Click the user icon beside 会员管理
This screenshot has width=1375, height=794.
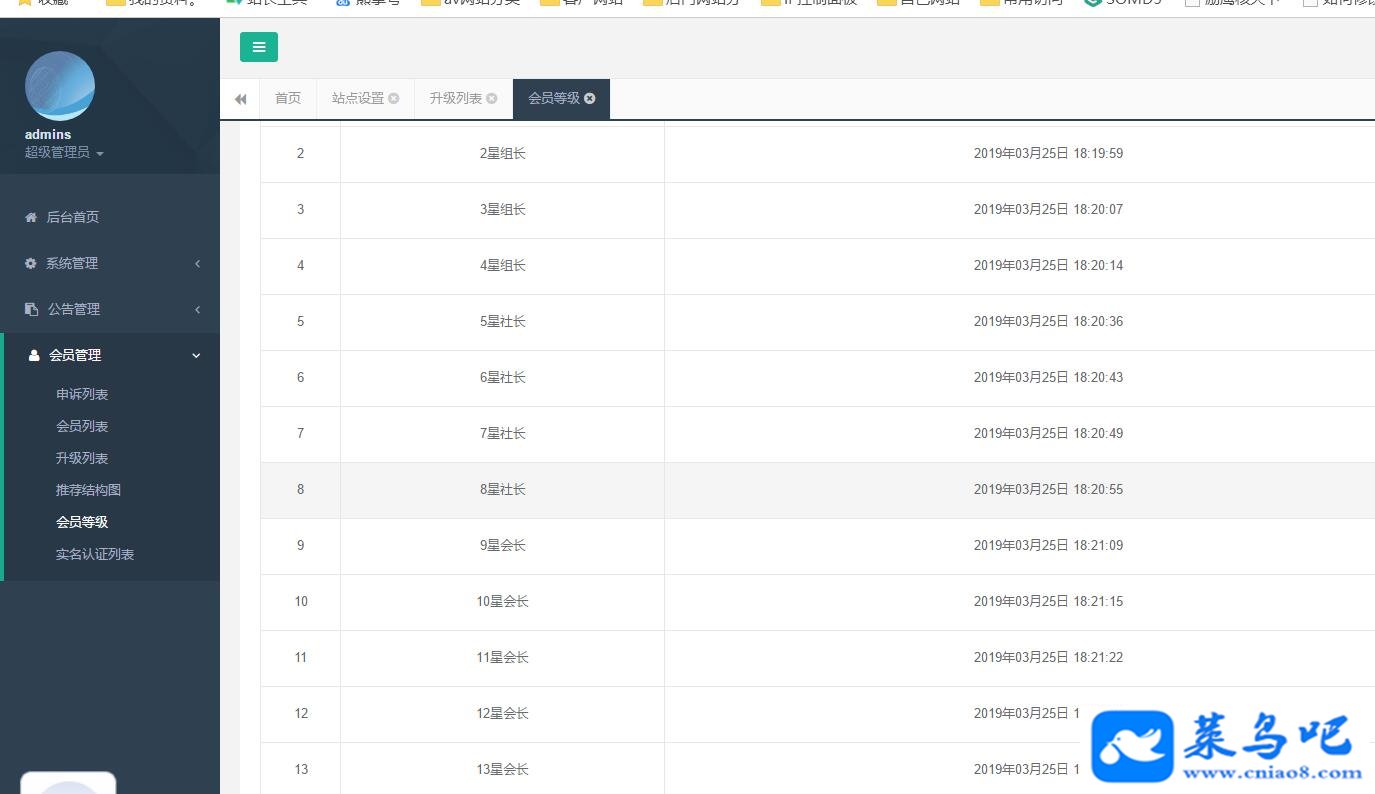pyautogui.click(x=34, y=355)
